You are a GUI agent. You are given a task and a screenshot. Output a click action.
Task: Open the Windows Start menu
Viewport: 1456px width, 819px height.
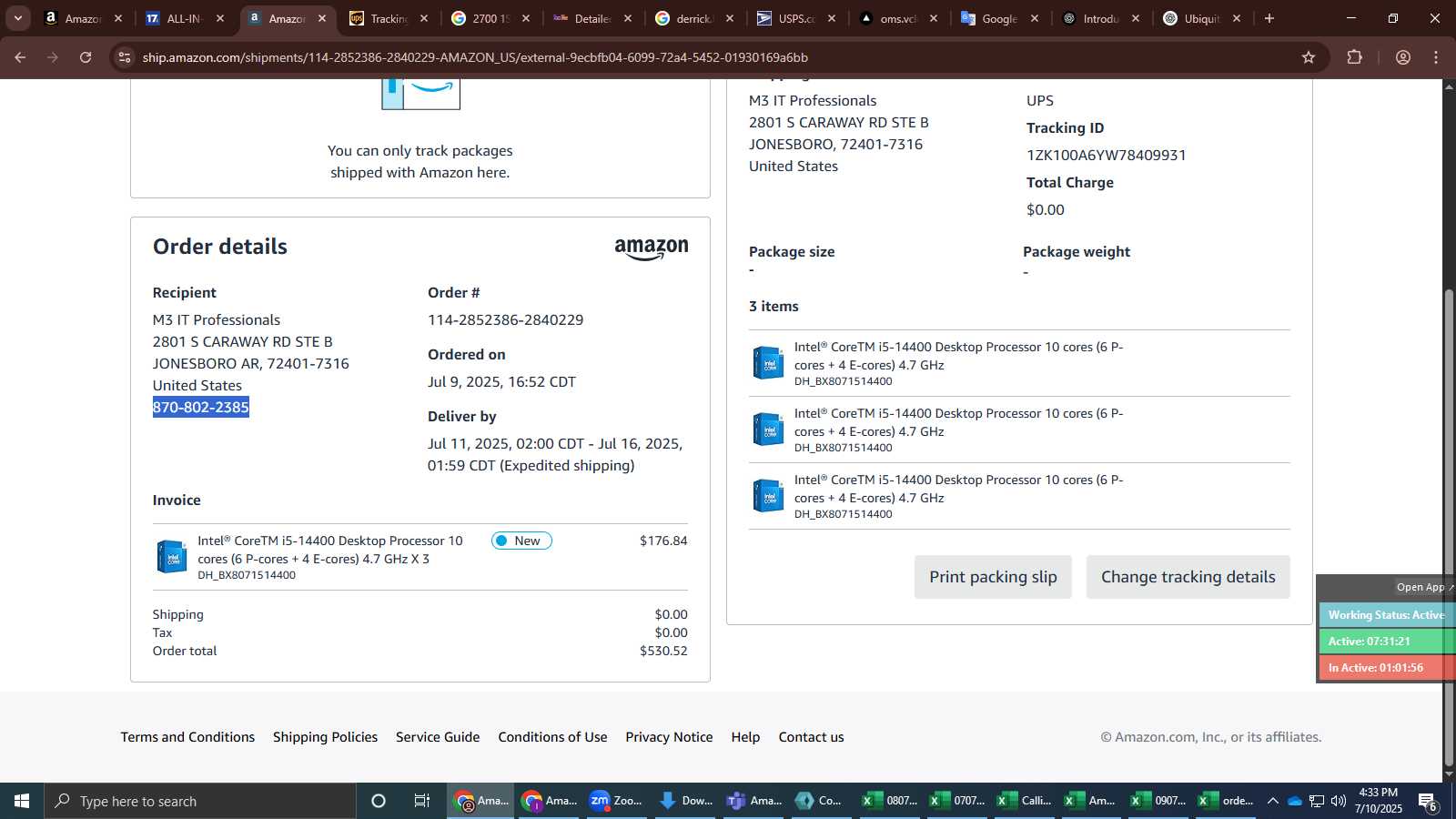(x=22, y=801)
